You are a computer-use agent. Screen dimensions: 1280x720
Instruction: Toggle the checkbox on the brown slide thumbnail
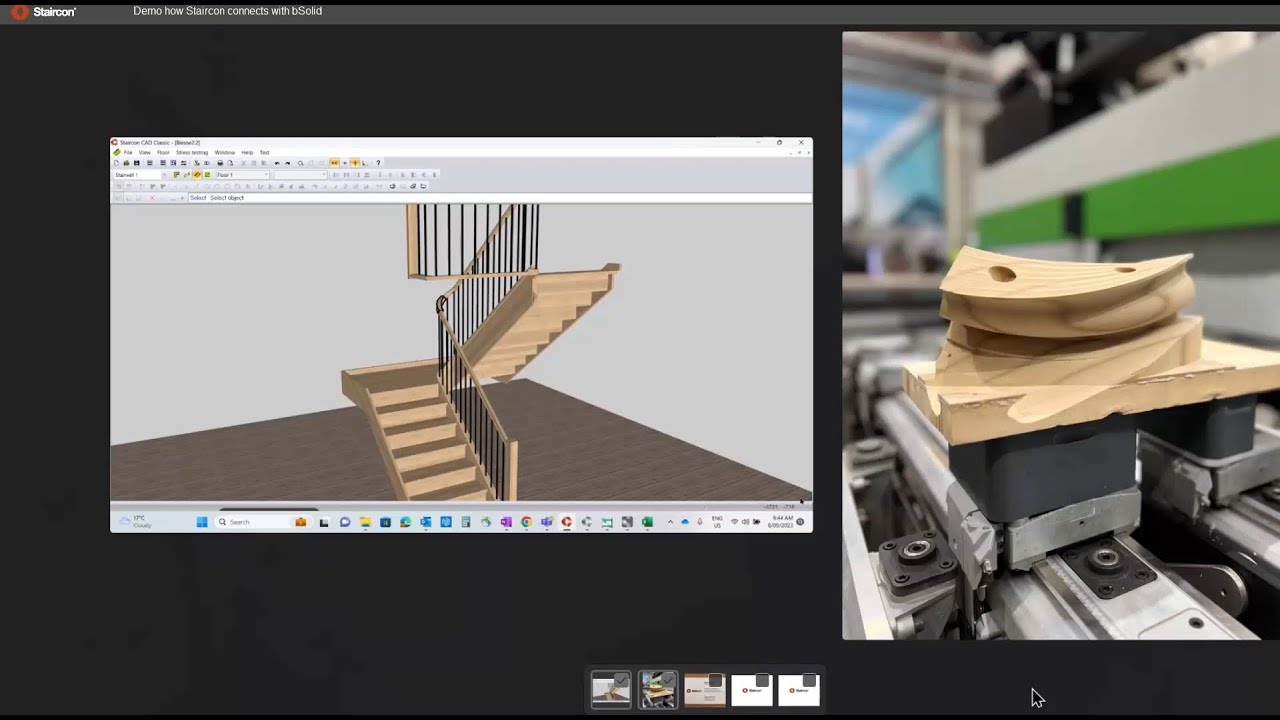pos(715,681)
